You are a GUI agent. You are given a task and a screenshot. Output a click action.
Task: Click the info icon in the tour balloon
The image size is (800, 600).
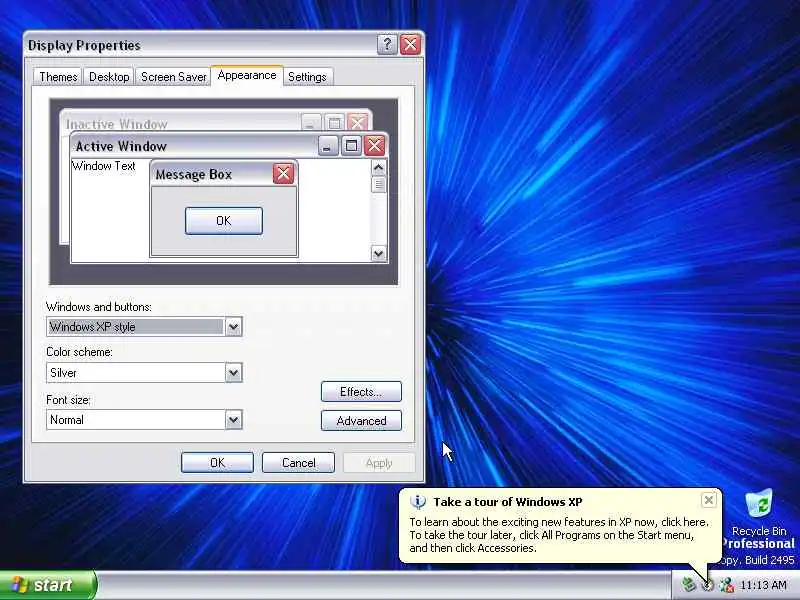click(417, 502)
